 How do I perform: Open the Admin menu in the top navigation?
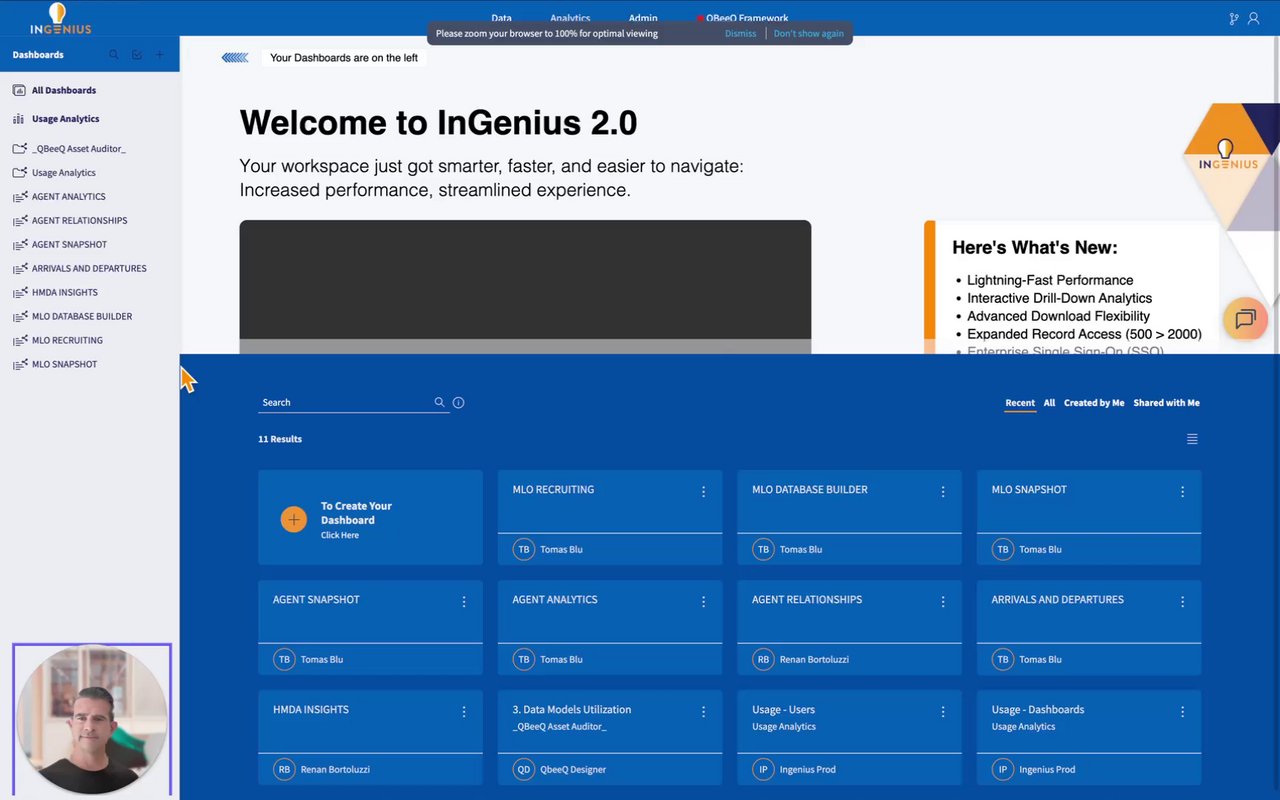point(643,18)
